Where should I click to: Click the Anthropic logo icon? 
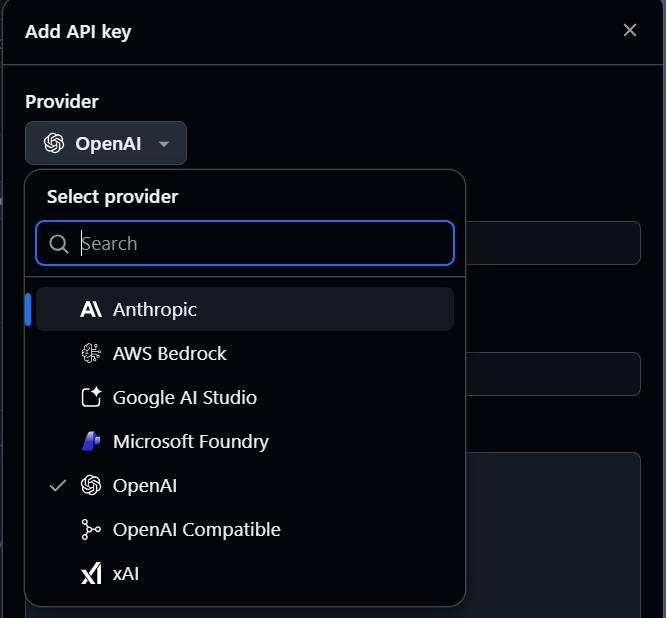[91, 309]
